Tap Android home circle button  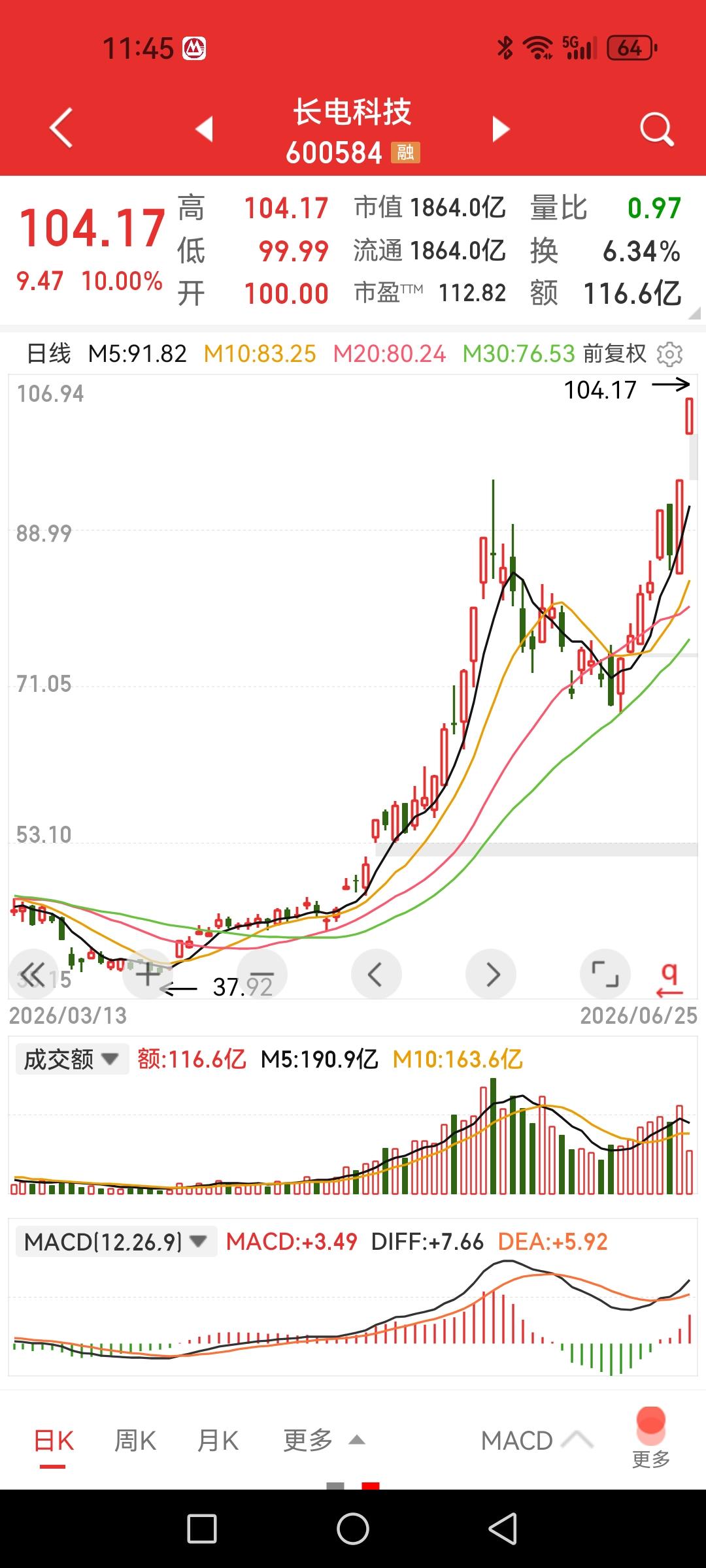[353, 1529]
